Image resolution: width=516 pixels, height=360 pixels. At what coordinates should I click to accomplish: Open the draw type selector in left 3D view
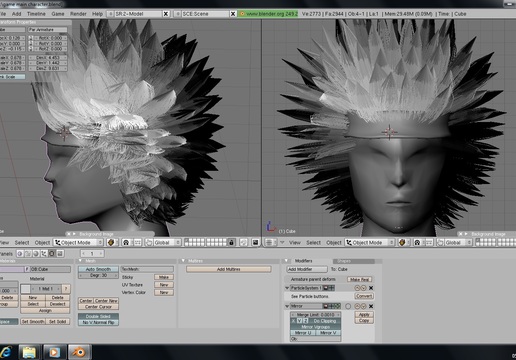click(x=111, y=243)
